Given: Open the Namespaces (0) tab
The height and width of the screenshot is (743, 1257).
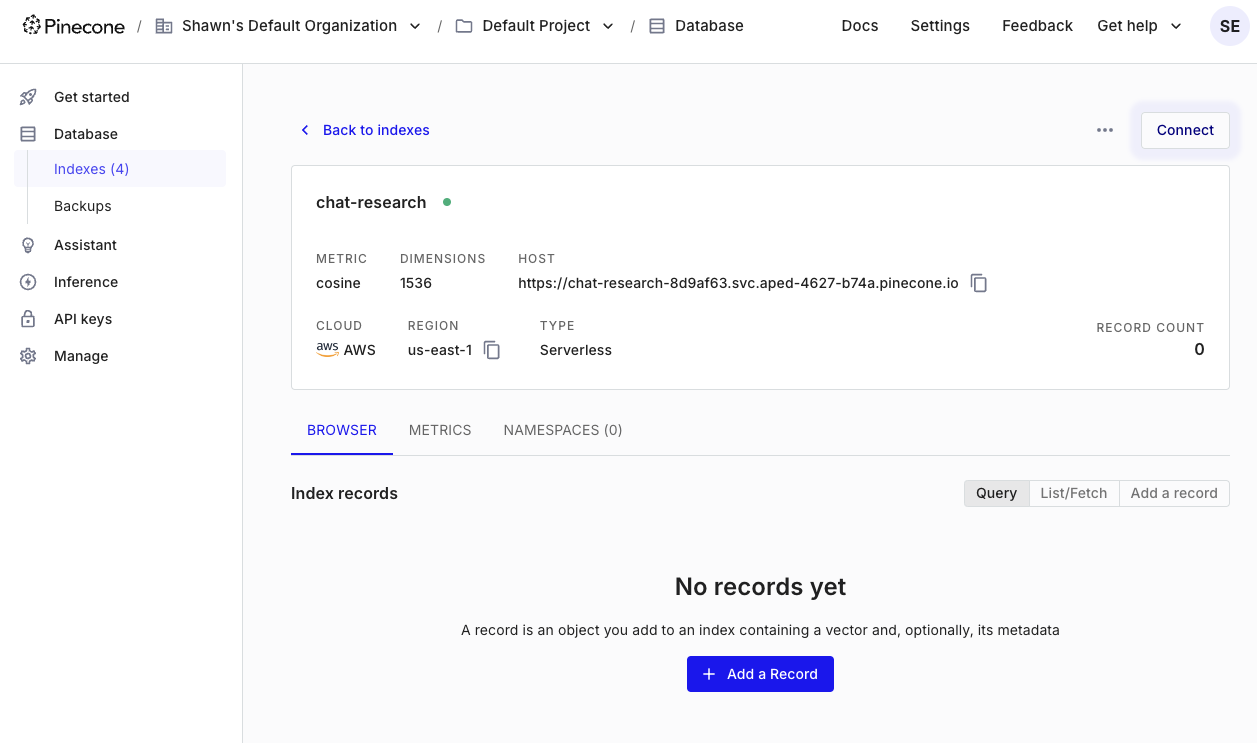Looking at the screenshot, I should click(562, 430).
